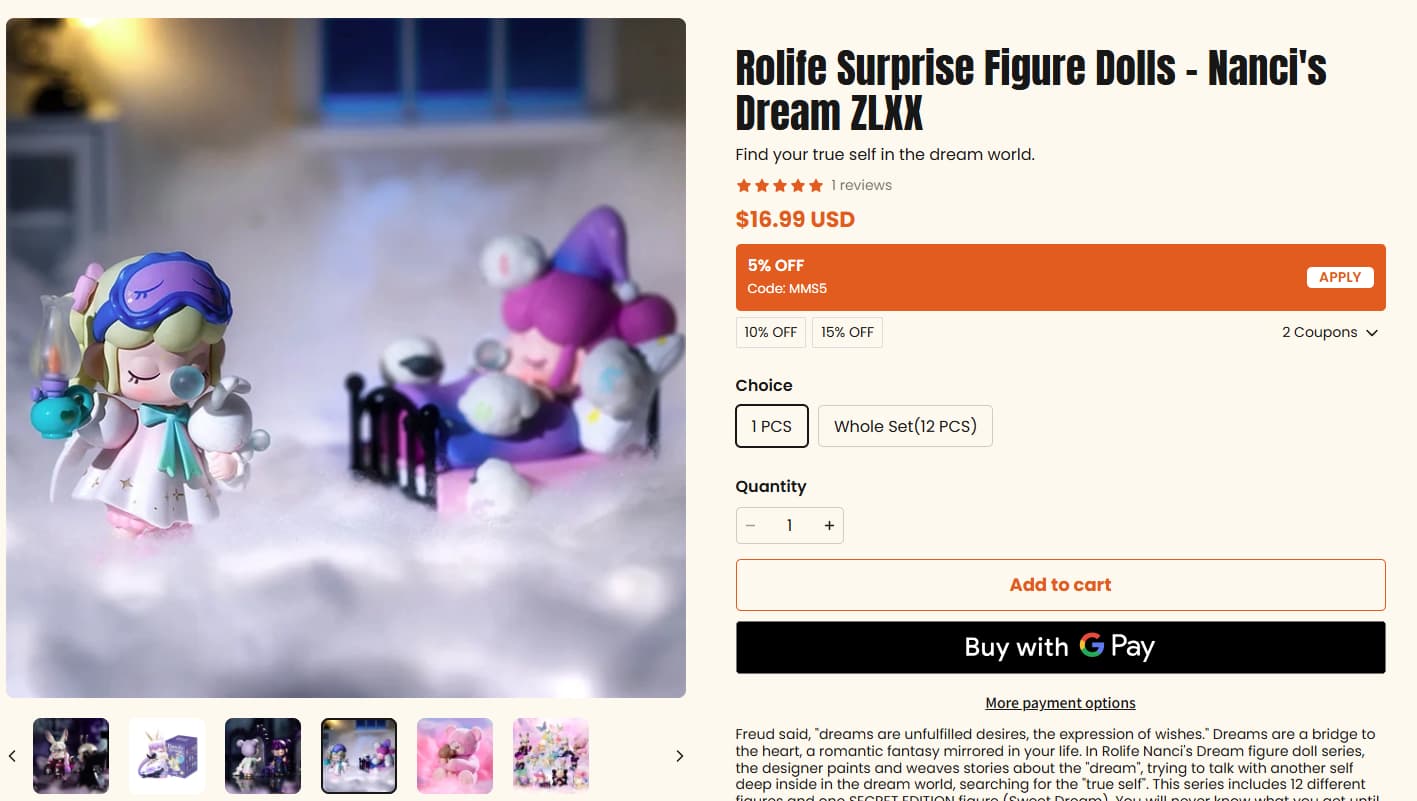Expand the 2 Coupons dropdown

coord(1330,332)
